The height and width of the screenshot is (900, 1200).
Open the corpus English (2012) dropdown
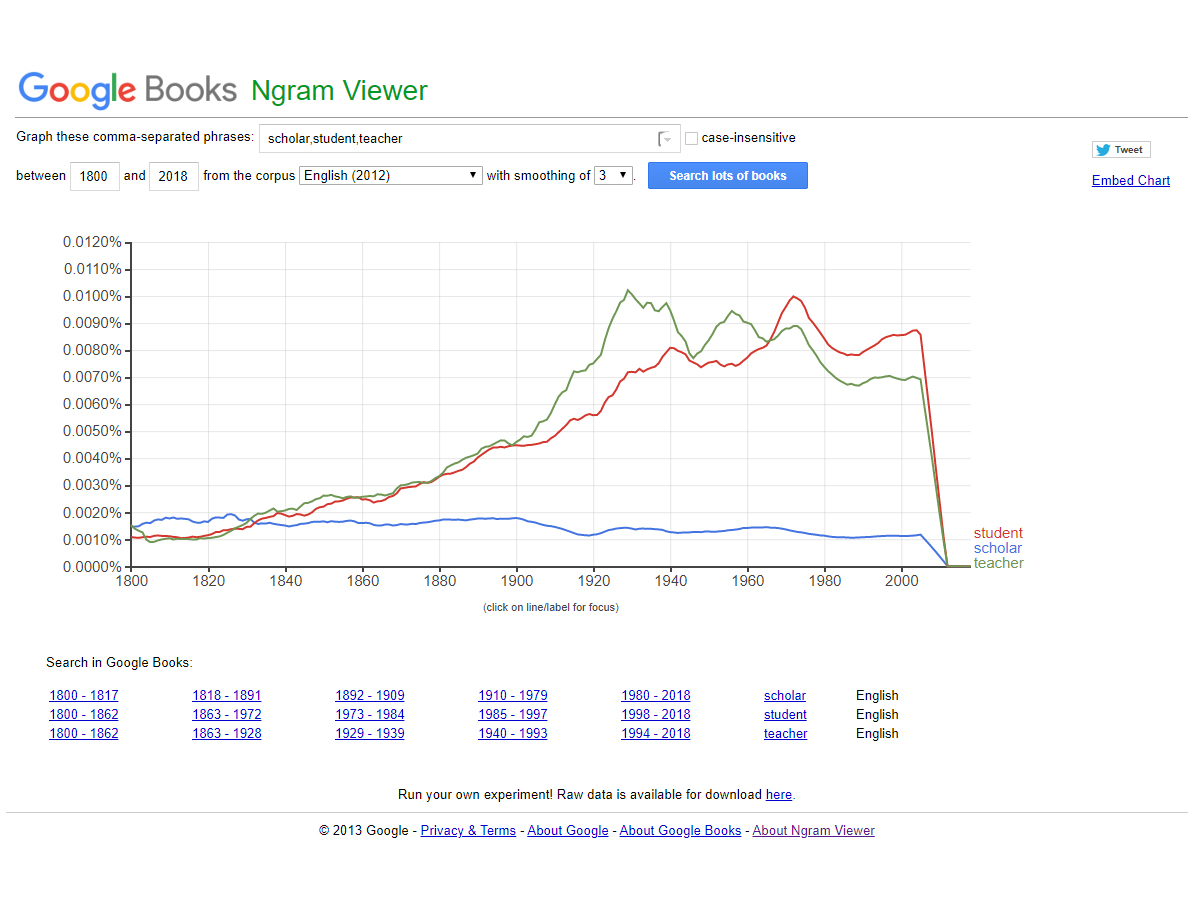pyautogui.click(x=391, y=175)
